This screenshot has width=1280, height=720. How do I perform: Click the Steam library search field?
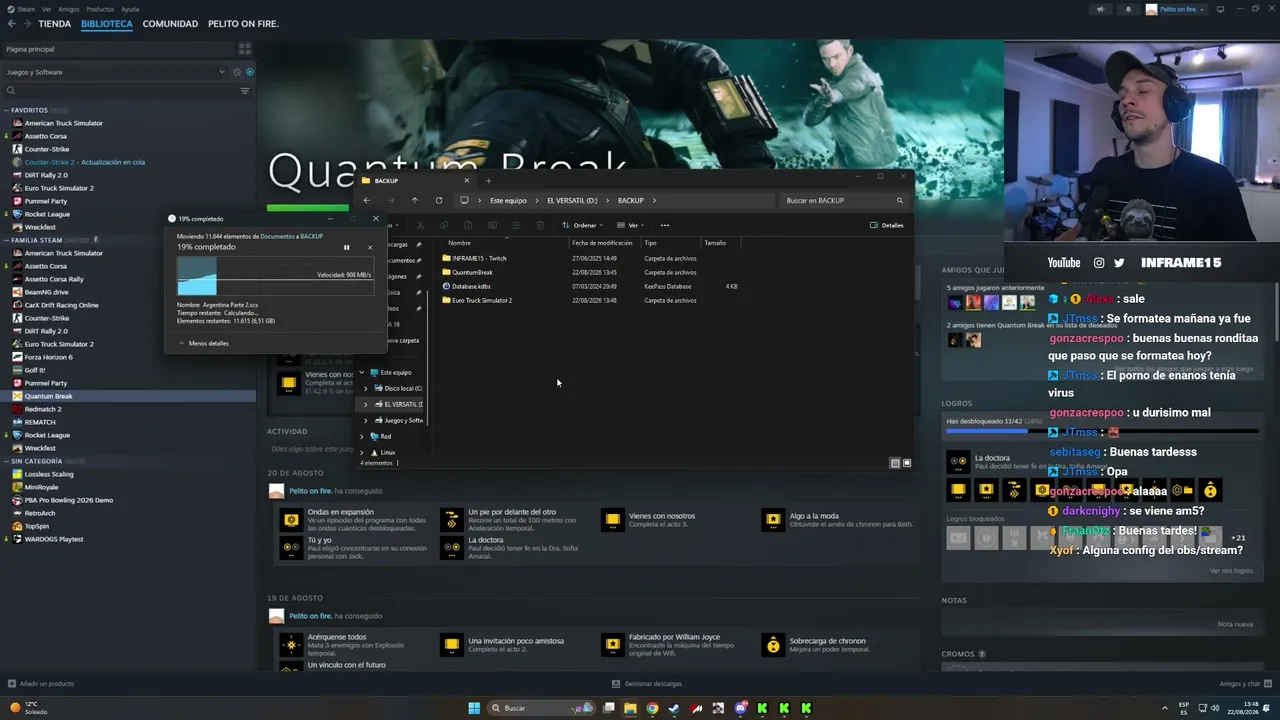120,91
